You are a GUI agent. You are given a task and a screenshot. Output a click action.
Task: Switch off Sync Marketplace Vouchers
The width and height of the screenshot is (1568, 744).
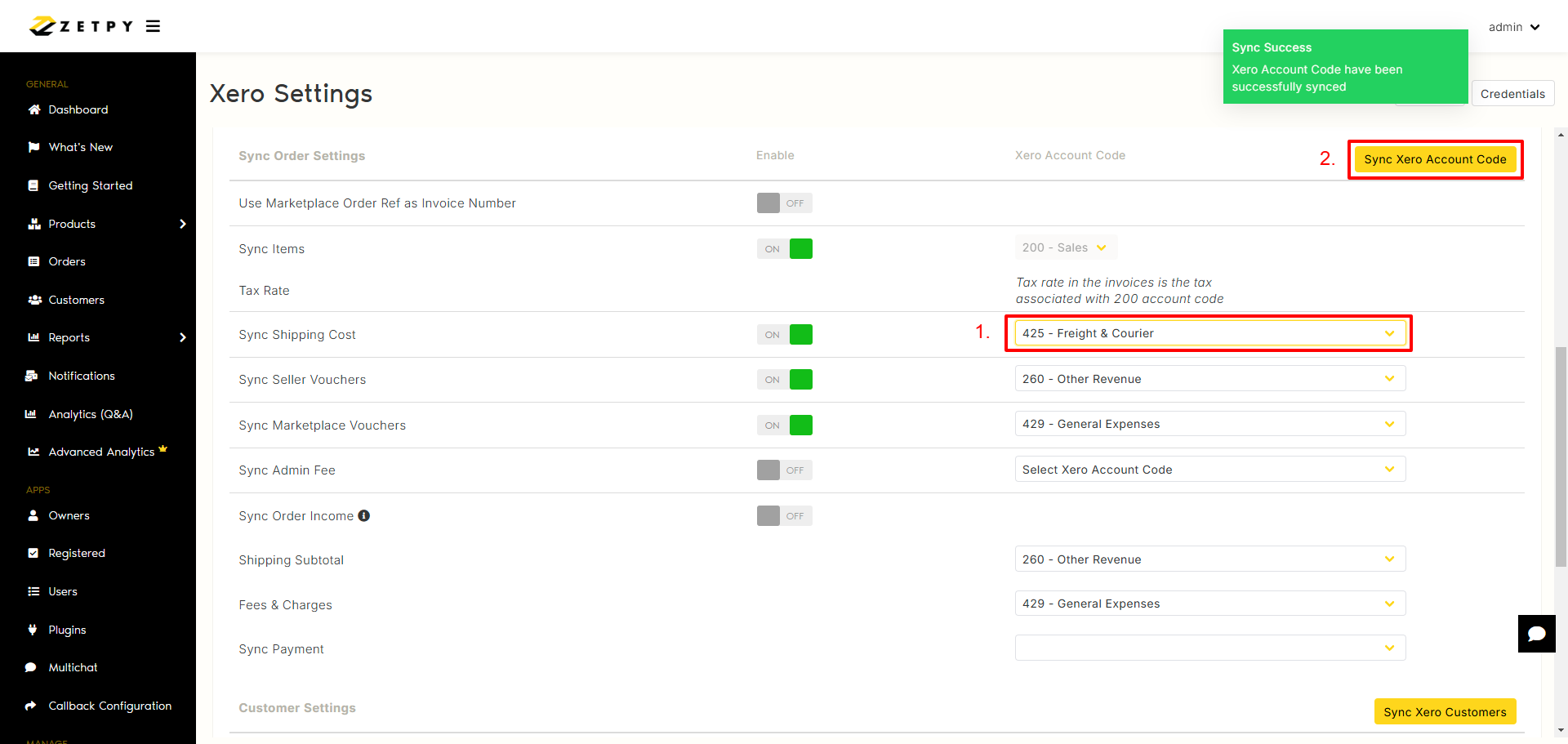tap(785, 425)
